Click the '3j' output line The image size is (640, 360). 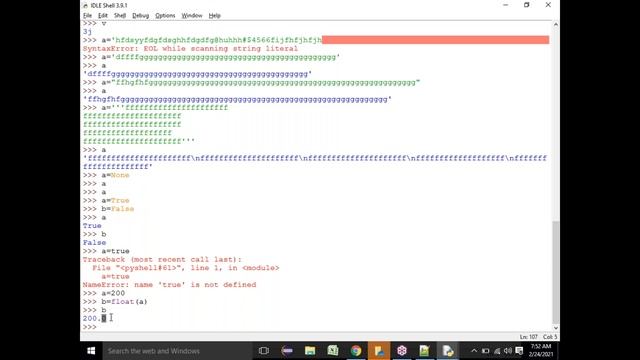pos(87,31)
